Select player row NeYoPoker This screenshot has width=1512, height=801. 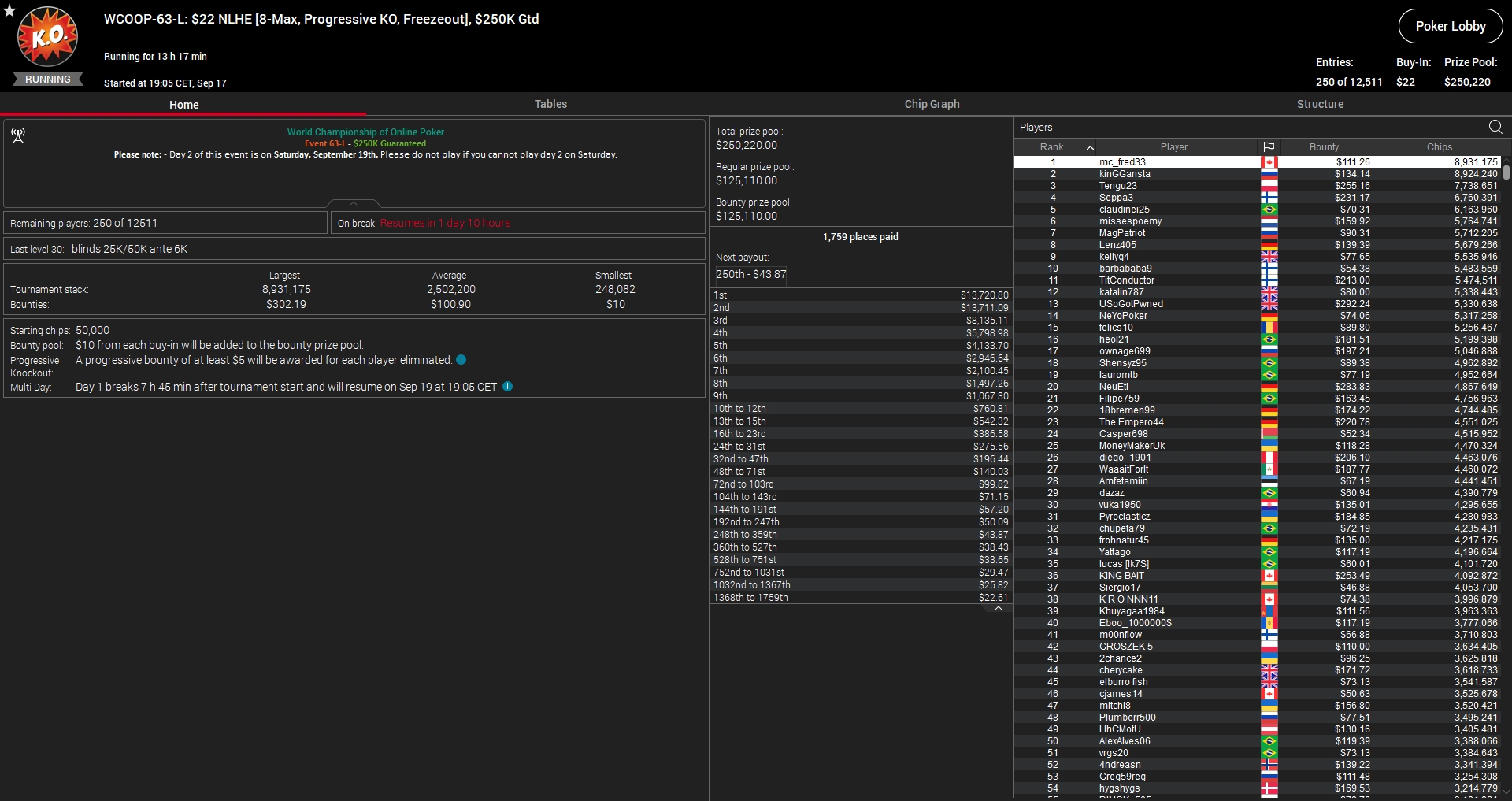pyautogui.click(x=1257, y=316)
